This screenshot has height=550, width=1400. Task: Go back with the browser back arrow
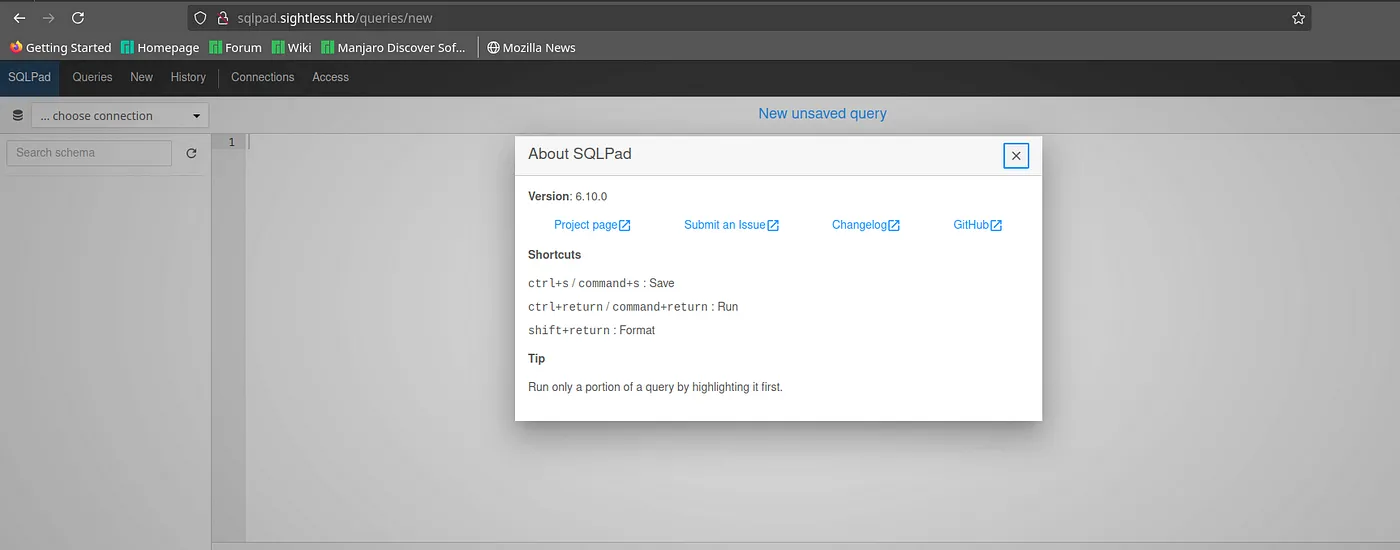19,18
